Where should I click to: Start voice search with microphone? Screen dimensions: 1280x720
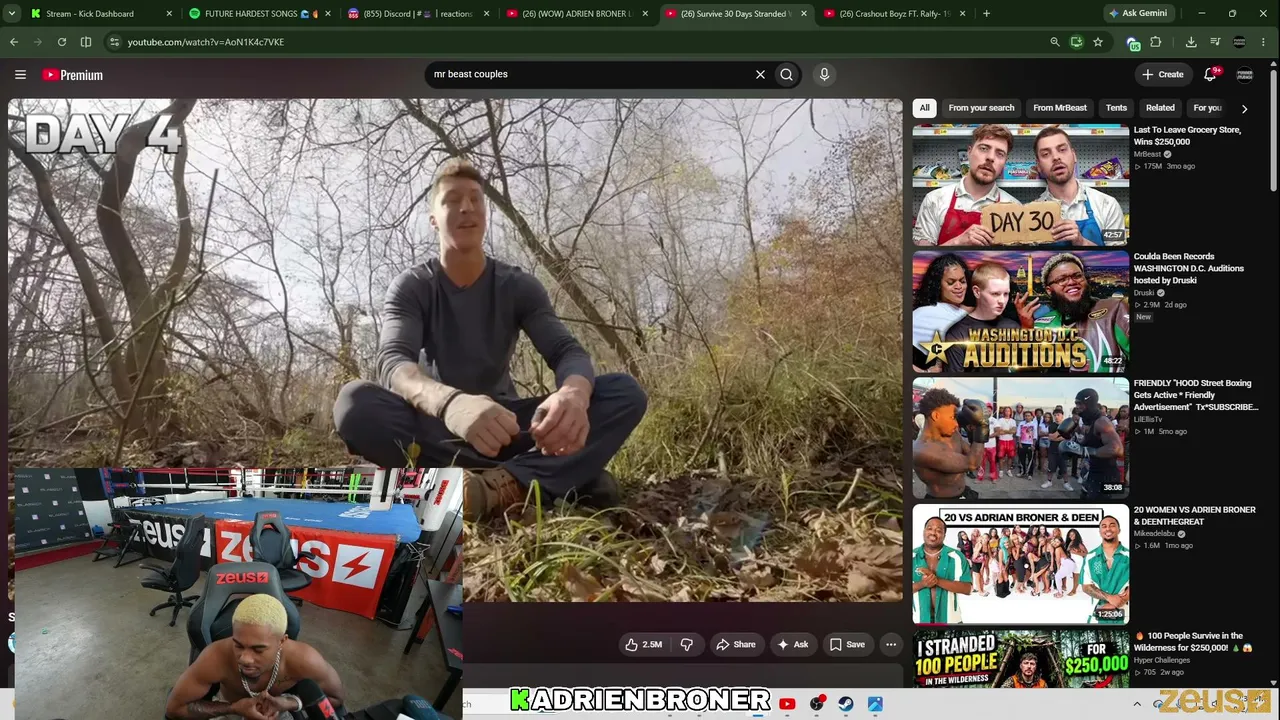[x=824, y=74]
